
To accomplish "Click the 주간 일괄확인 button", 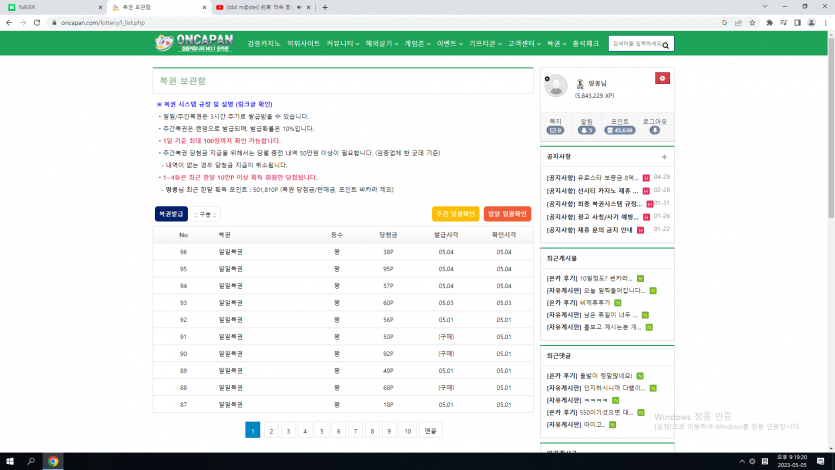I will 455,214.
